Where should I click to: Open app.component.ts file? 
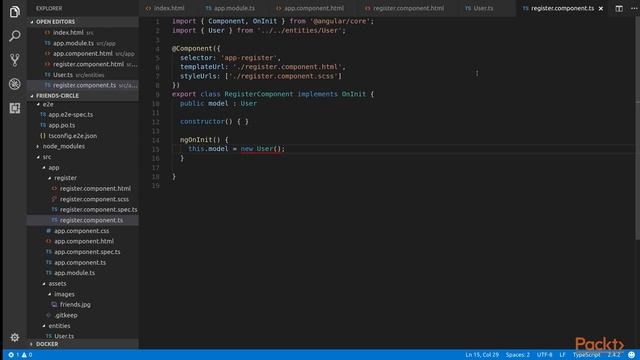point(80,262)
